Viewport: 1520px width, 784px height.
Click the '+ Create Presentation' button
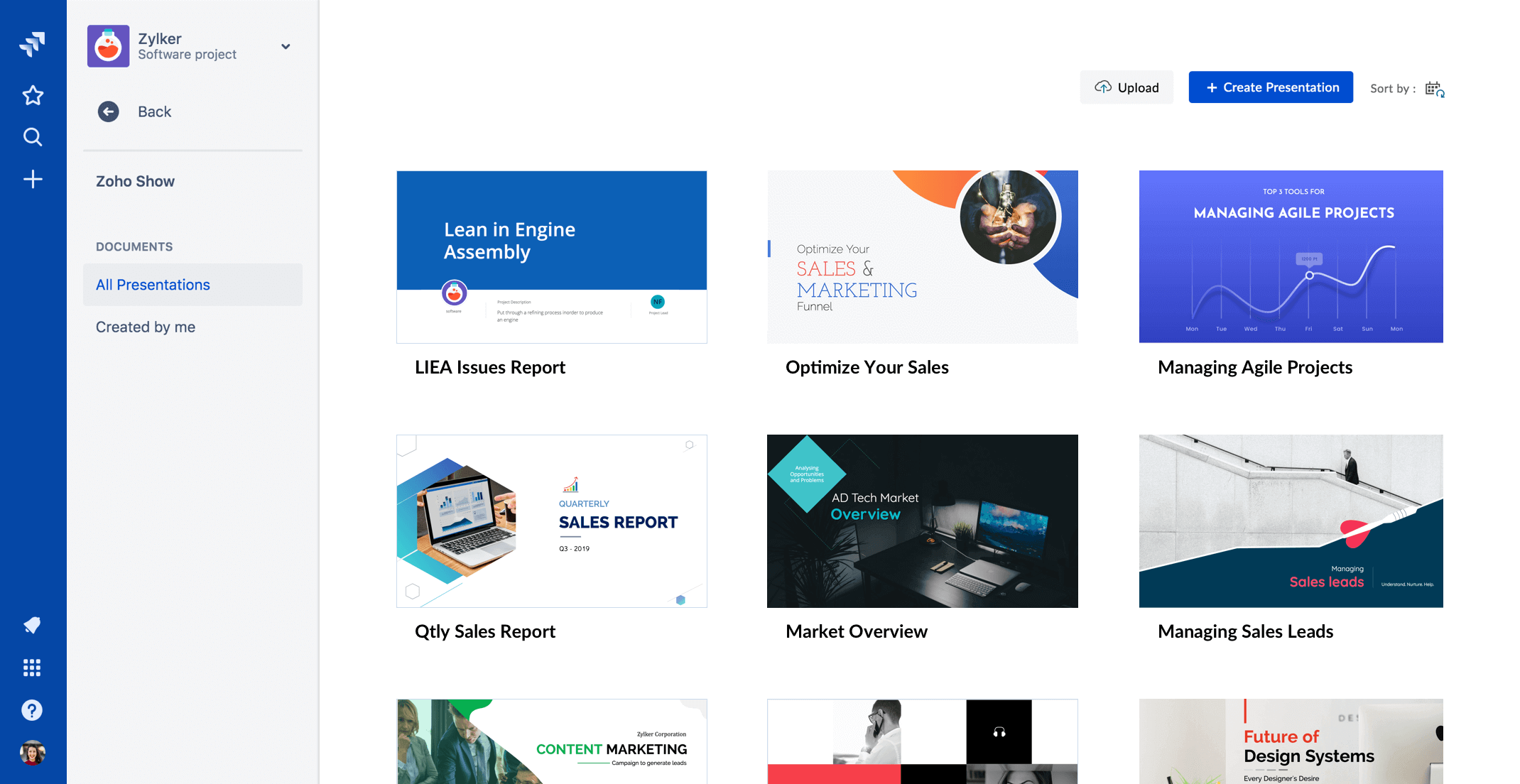[1271, 87]
